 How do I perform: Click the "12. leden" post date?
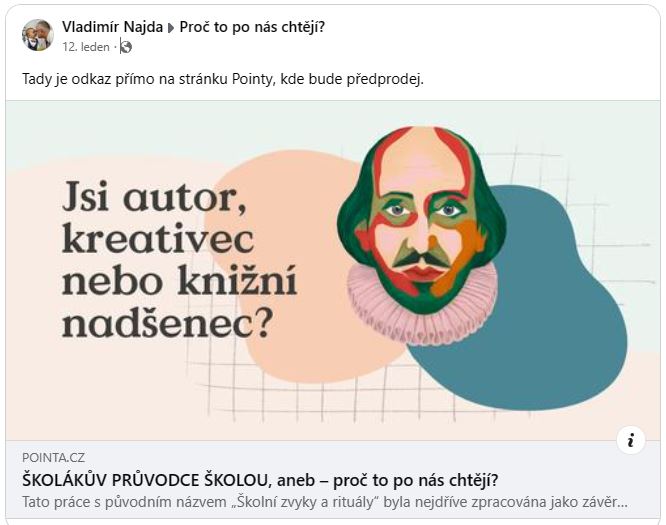tap(86, 47)
